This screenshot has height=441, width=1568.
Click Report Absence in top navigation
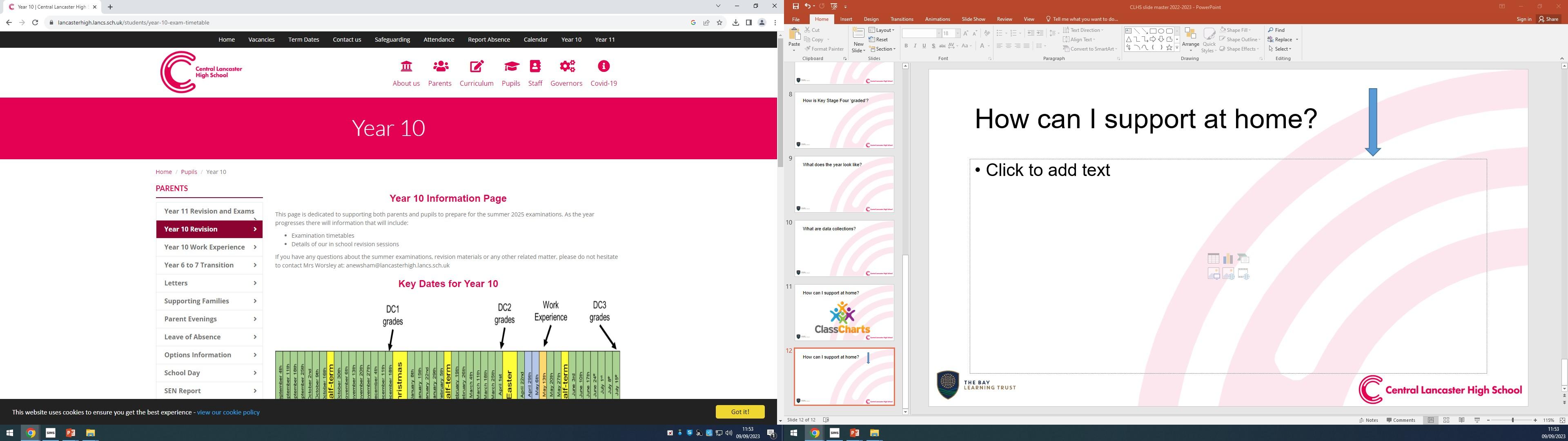(489, 40)
